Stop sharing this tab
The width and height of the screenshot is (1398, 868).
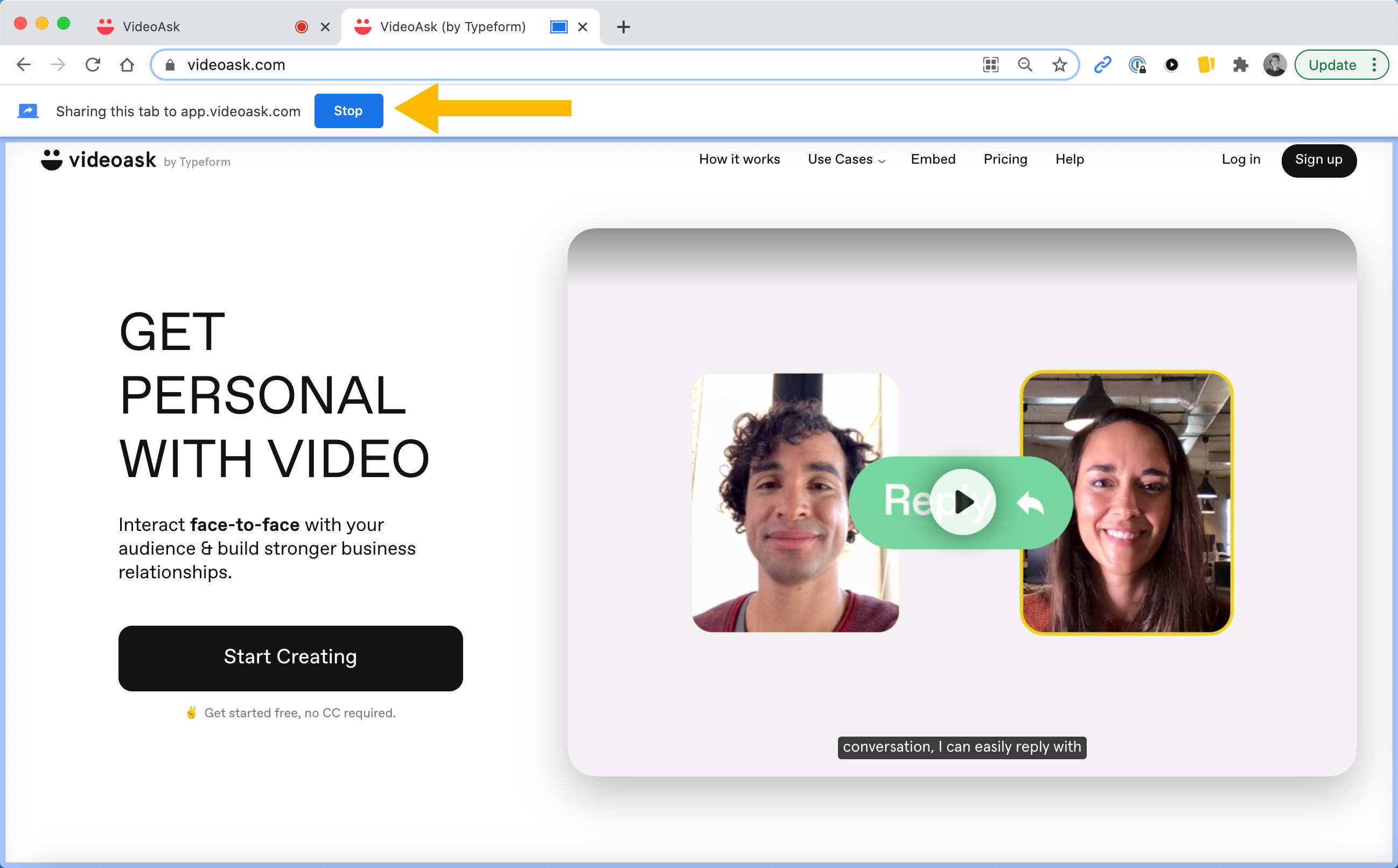(x=348, y=111)
